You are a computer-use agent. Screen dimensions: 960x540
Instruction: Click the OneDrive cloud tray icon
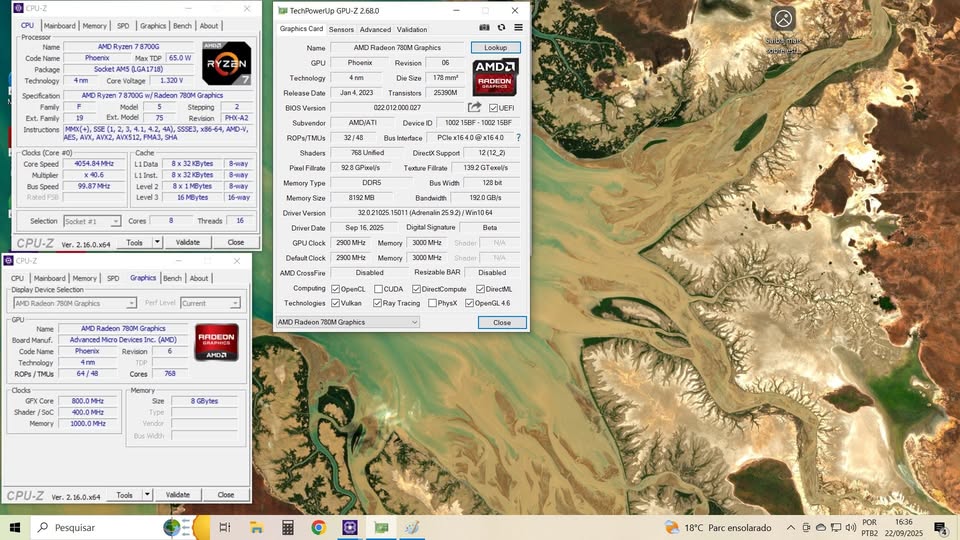(821, 527)
